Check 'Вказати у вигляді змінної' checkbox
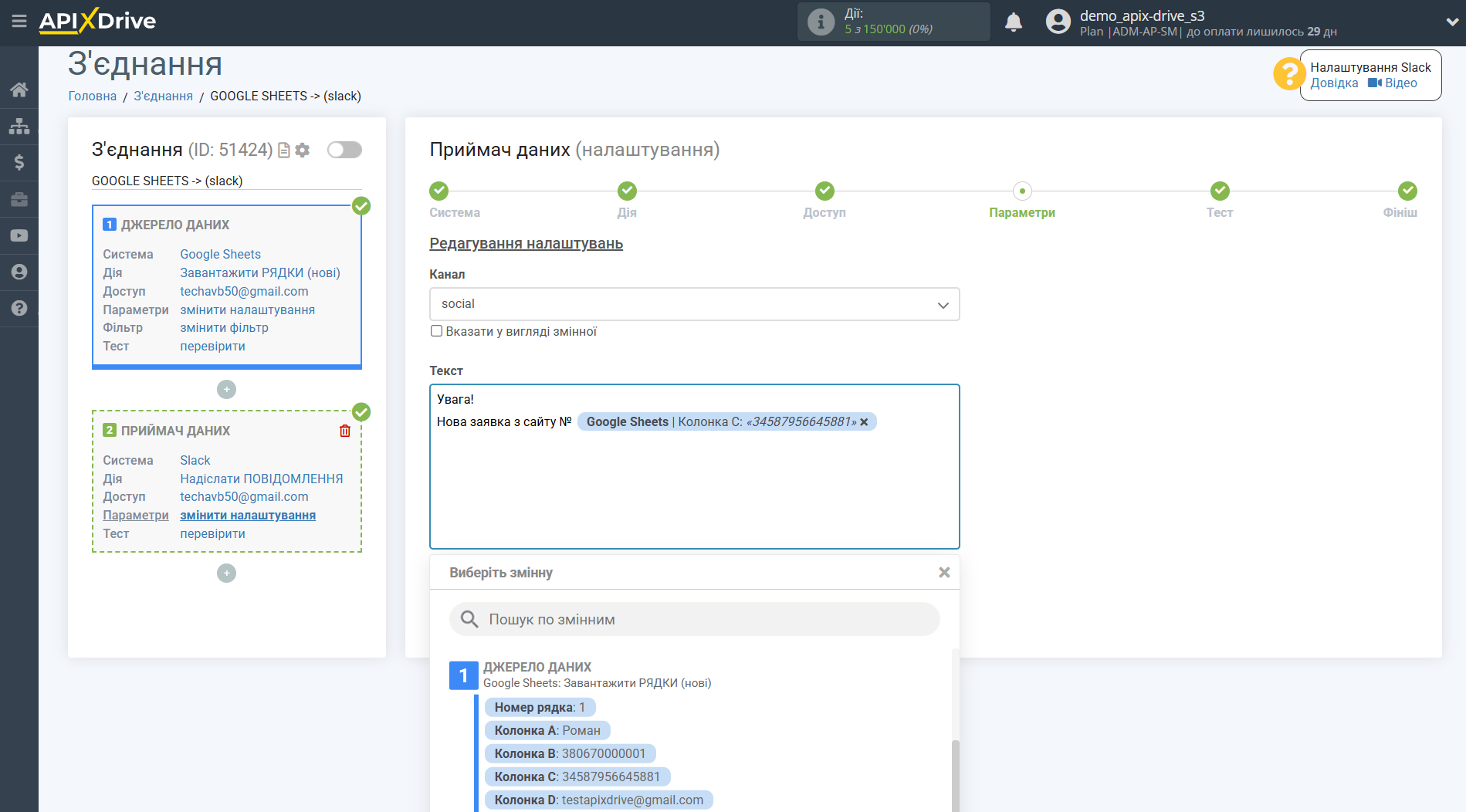 click(436, 331)
